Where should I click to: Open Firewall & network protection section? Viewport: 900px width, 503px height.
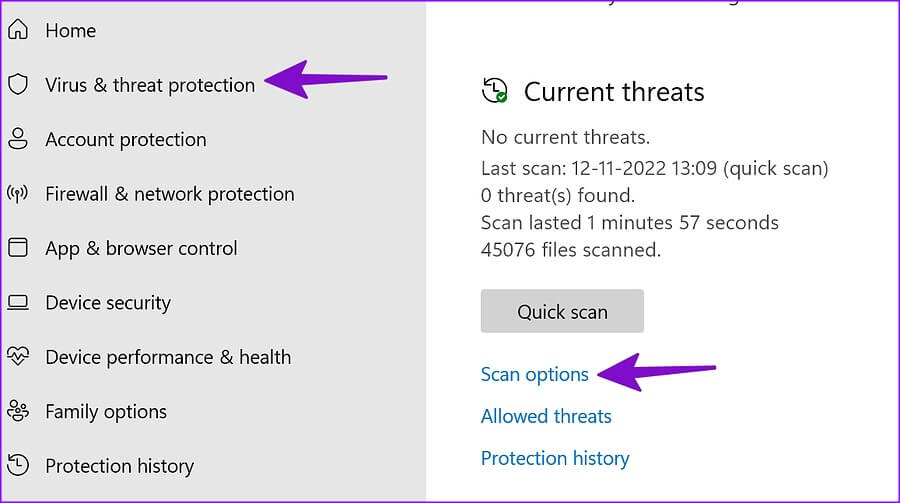pyautogui.click(x=170, y=194)
